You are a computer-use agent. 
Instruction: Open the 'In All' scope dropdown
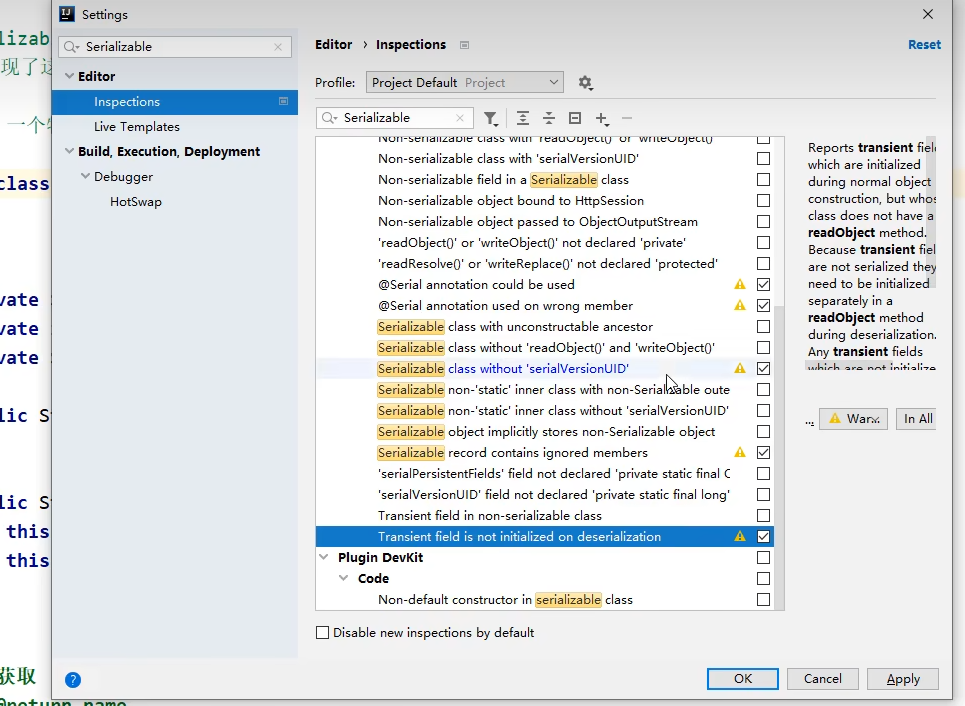coord(916,419)
